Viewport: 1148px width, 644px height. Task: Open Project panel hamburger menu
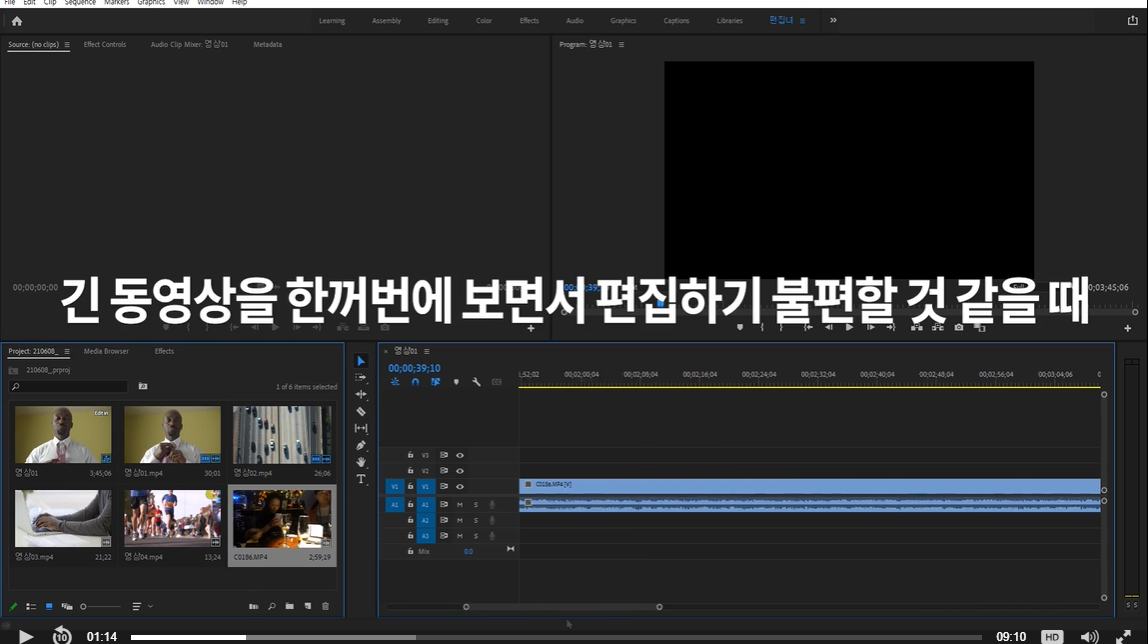pyautogui.click(x=67, y=351)
